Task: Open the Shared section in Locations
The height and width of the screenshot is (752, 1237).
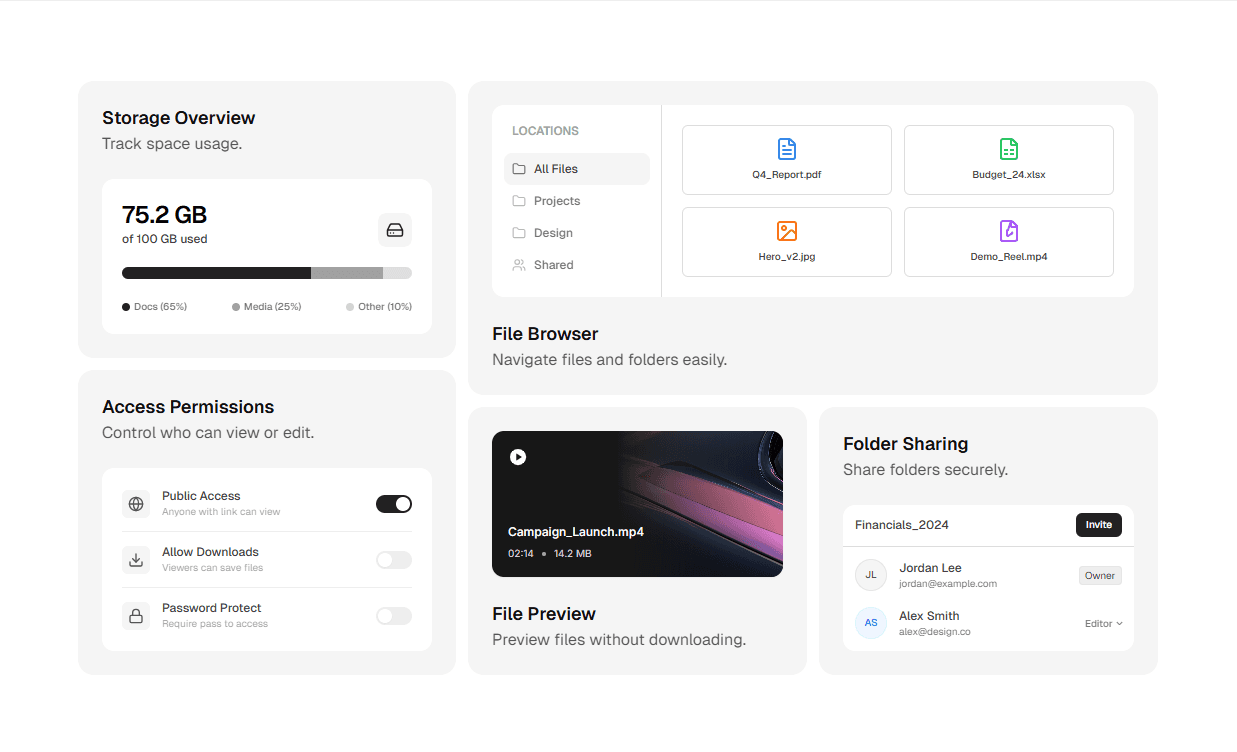Action: (555, 264)
